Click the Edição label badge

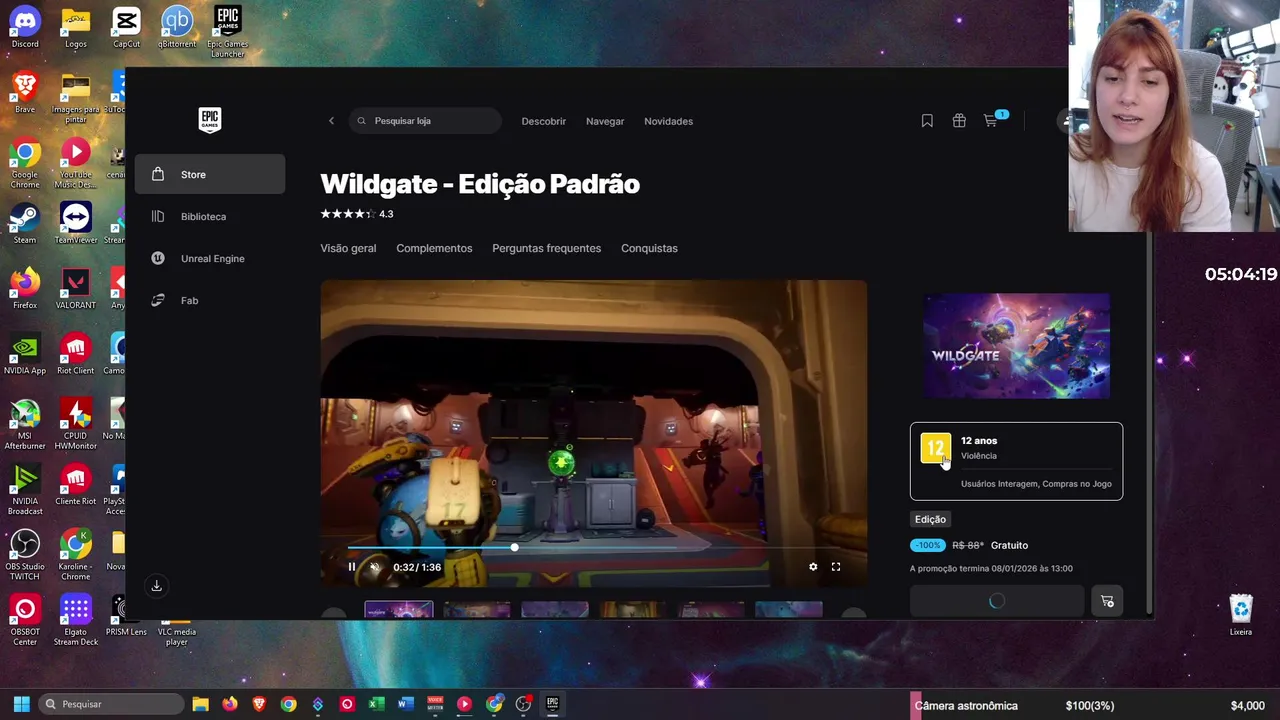(930, 519)
